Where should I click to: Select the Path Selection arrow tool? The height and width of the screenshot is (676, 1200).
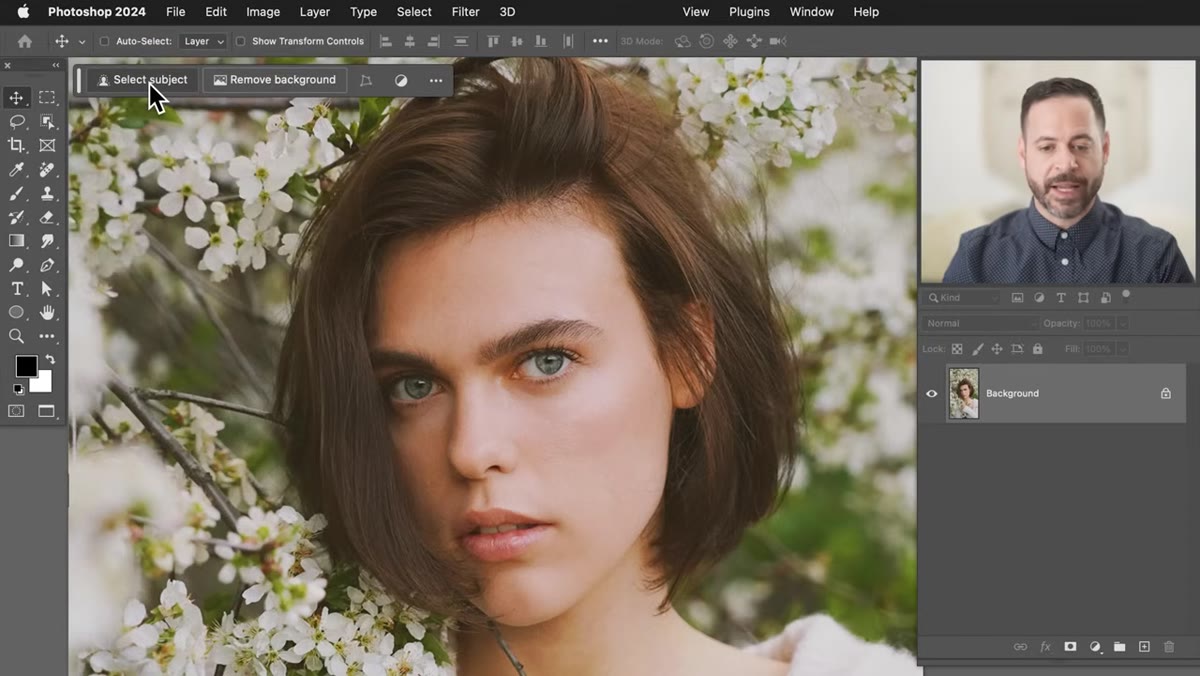tap(47, 289)
